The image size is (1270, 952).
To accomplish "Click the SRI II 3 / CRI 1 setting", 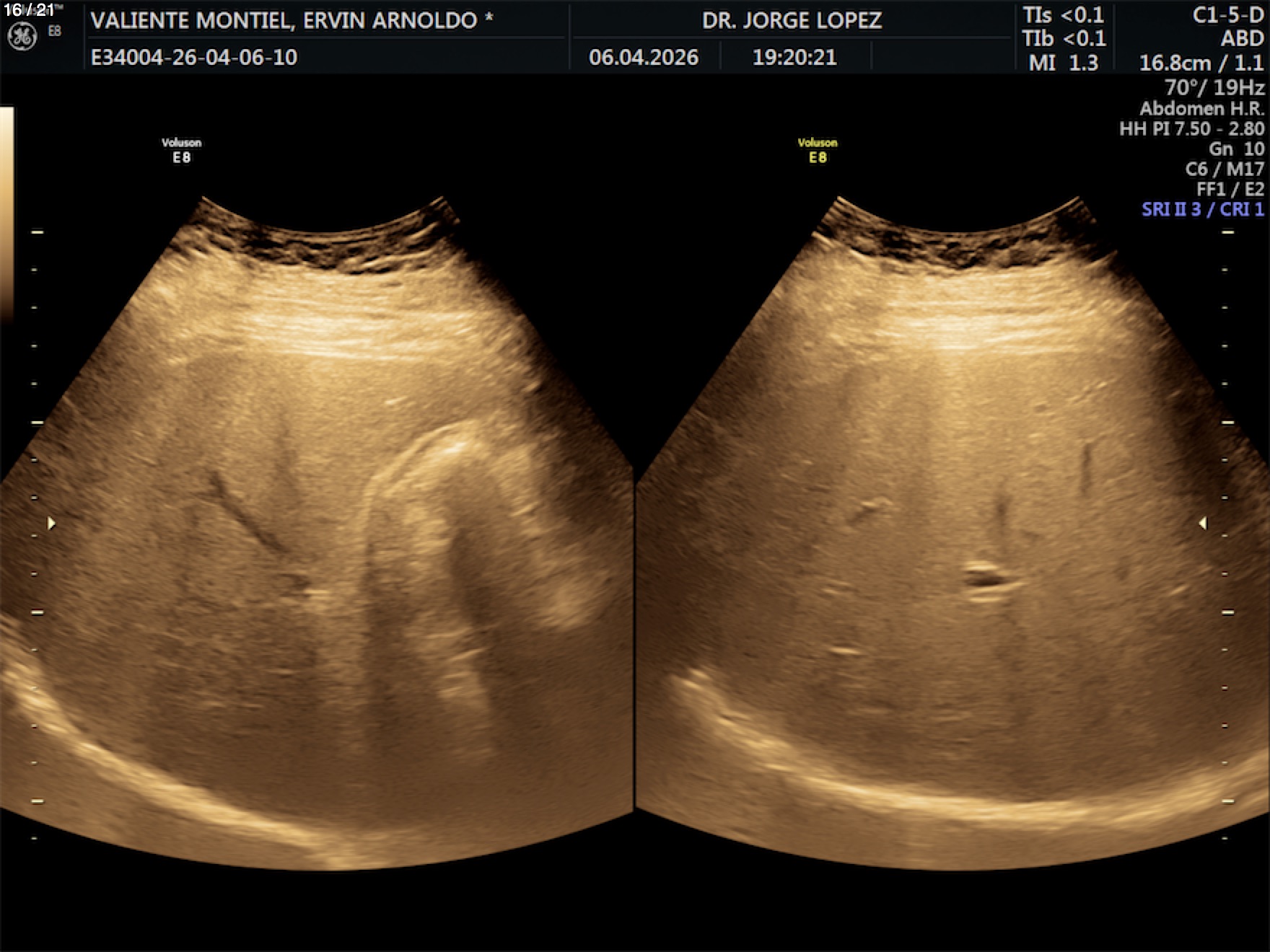I will [x=1202, y=209].
